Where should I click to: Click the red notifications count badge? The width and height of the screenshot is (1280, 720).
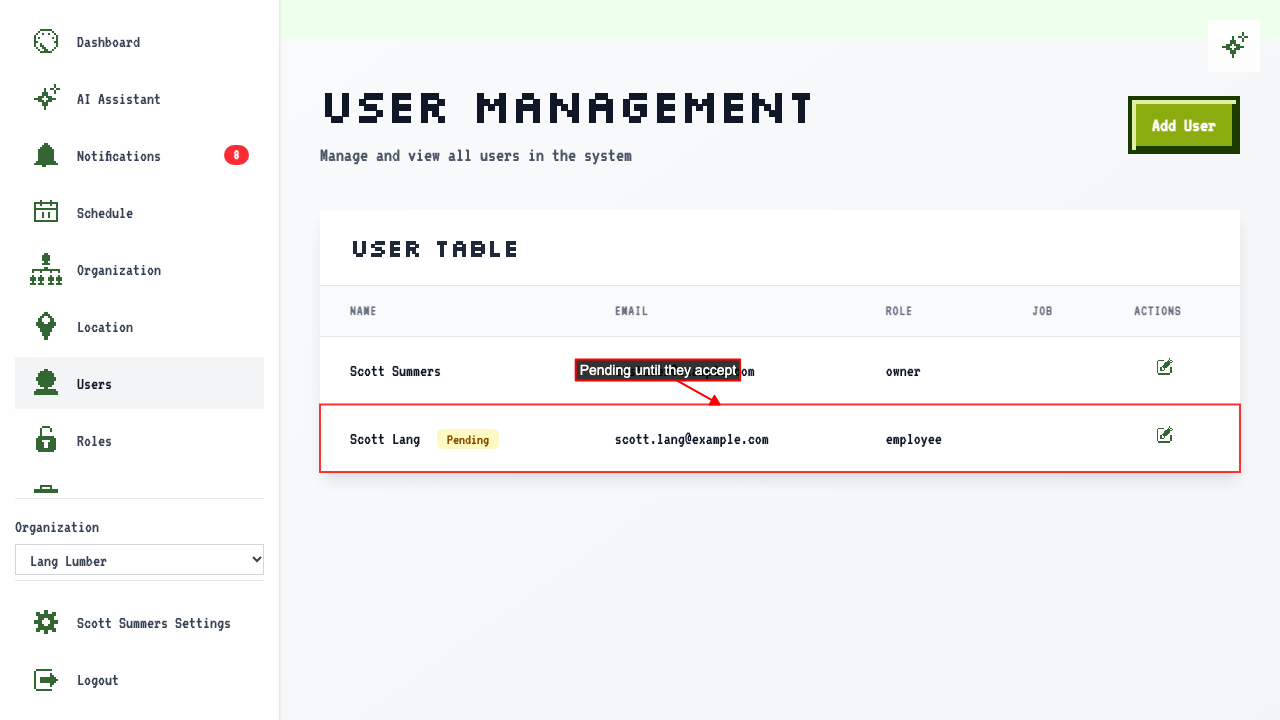pyautogui.click(x=236, y=155)
